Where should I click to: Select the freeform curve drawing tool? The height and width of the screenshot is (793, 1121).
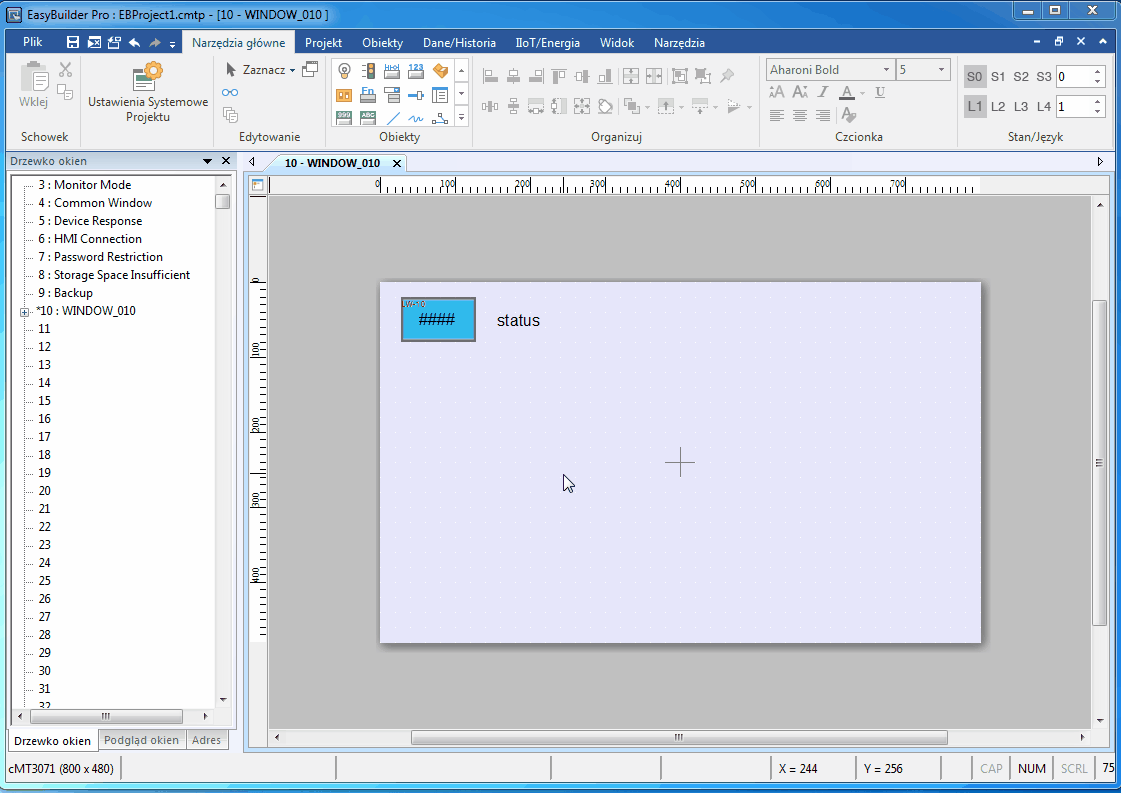pyautogui.click(x=416, y=117)
